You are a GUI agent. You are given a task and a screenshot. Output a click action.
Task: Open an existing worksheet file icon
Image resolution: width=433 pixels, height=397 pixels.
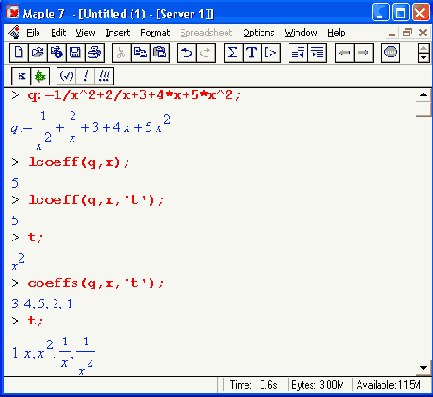click(x=38, y=53)
